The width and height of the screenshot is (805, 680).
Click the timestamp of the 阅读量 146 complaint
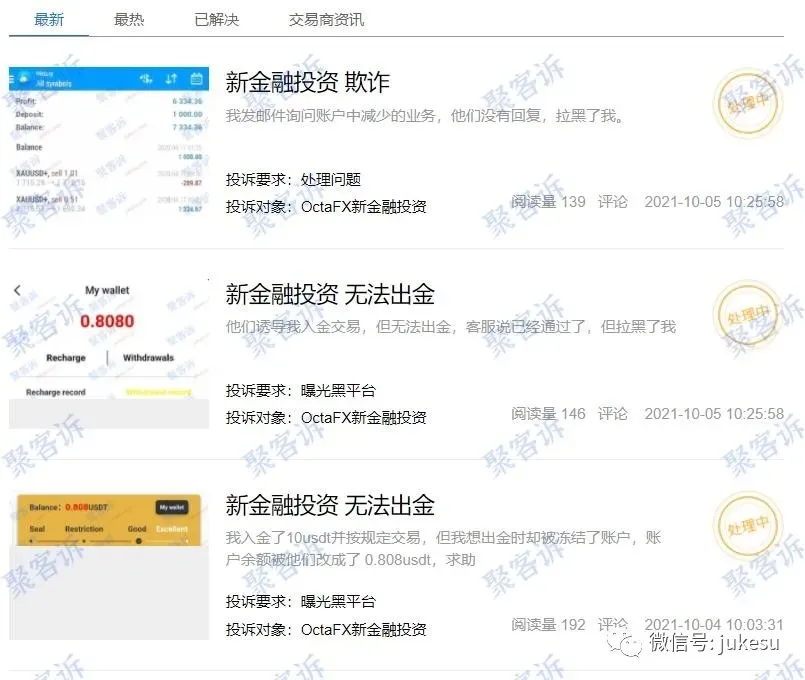(714, 414)
